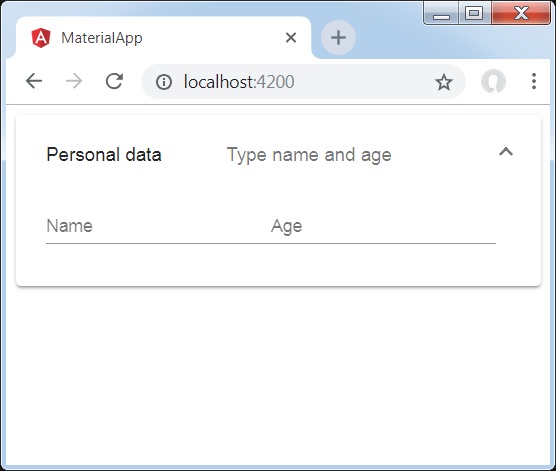Click the Personal data panel title
556x471 pixels.
pos(104,155)
